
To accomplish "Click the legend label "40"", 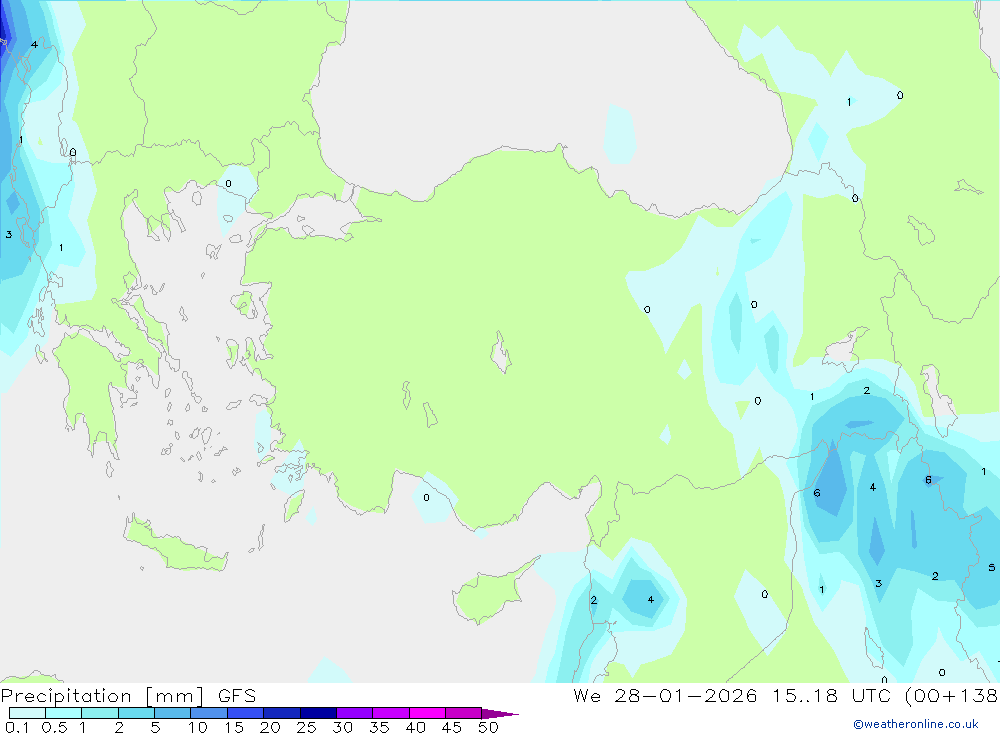I will click(x=416, y=727).
